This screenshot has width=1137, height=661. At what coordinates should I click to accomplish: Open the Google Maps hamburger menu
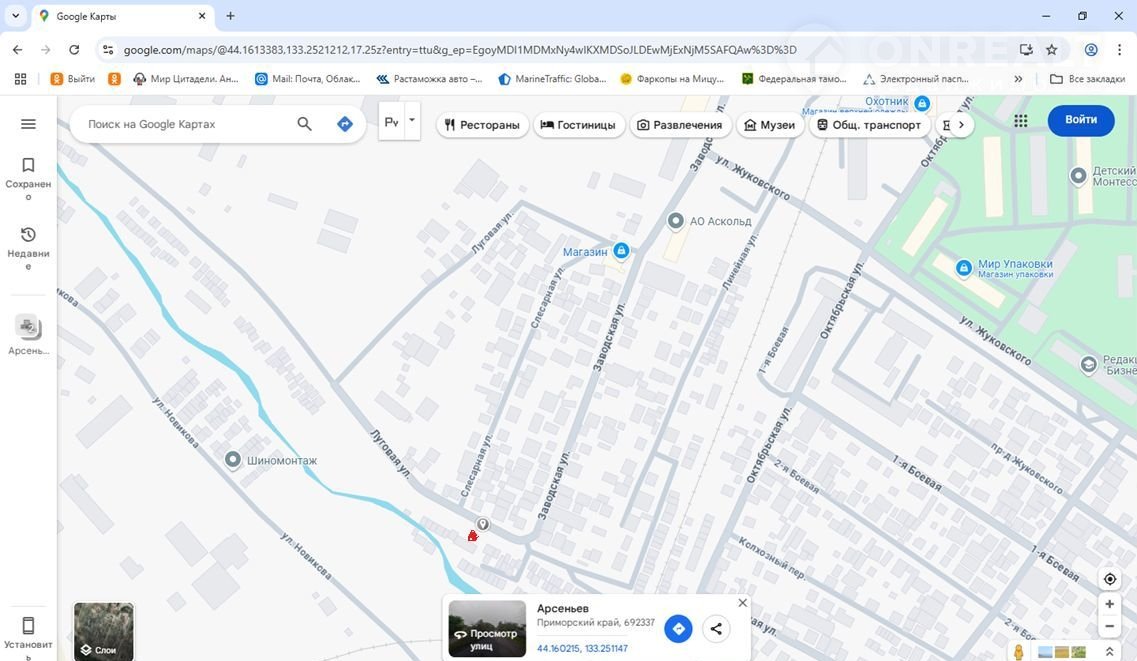tap(28, 124)
